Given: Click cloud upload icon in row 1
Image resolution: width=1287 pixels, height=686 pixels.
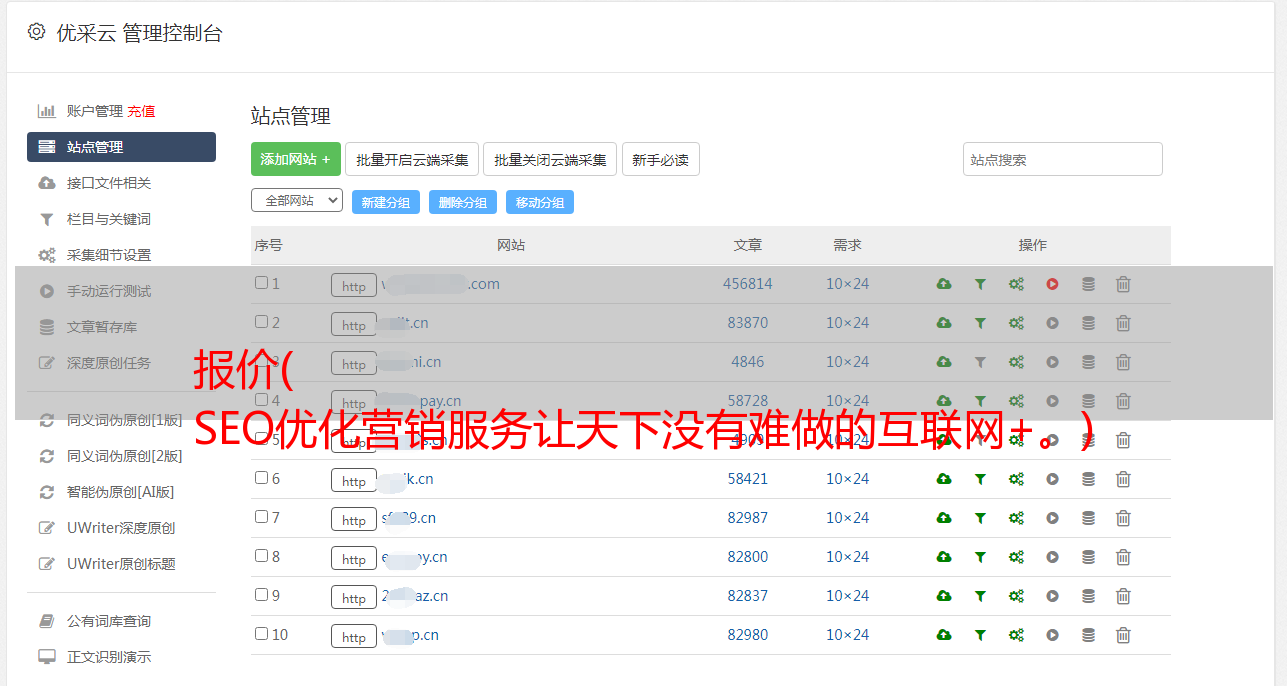Looking at the screenshot, I should [x=944, y=284].
